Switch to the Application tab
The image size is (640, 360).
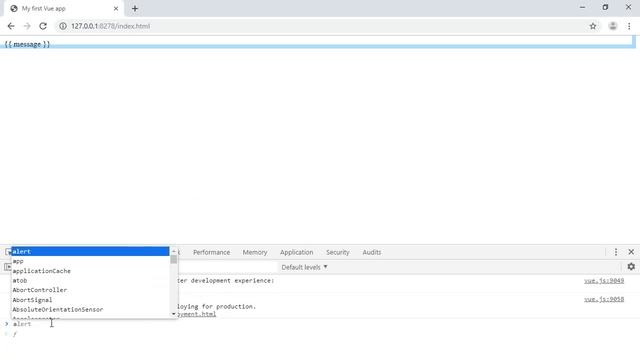[x=296, y=252]
